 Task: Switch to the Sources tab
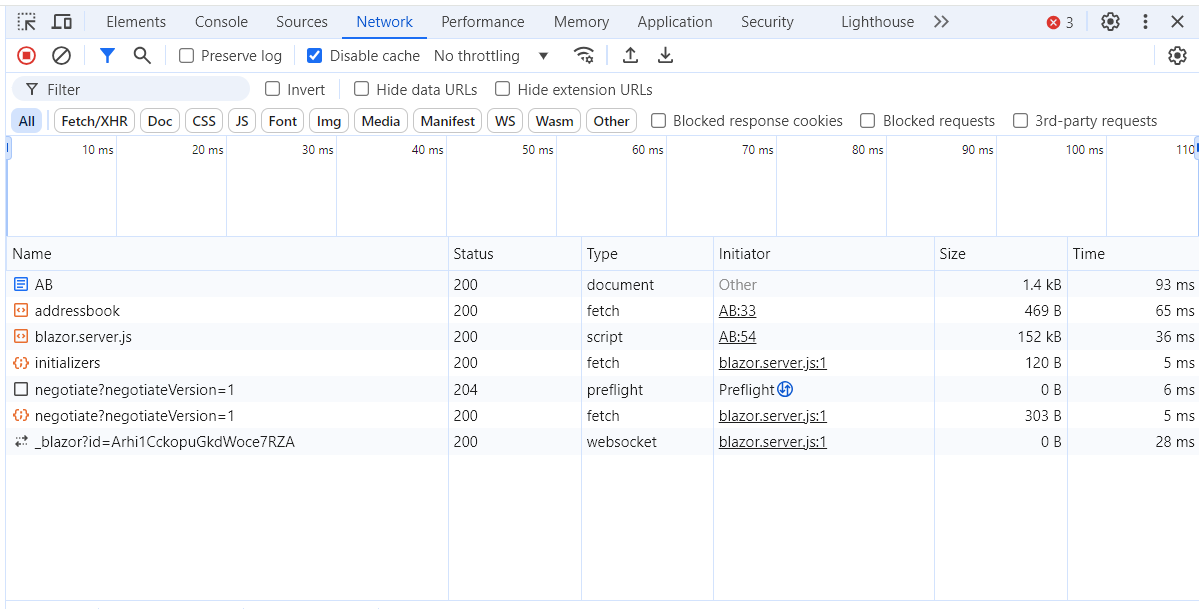coord(301,22)
